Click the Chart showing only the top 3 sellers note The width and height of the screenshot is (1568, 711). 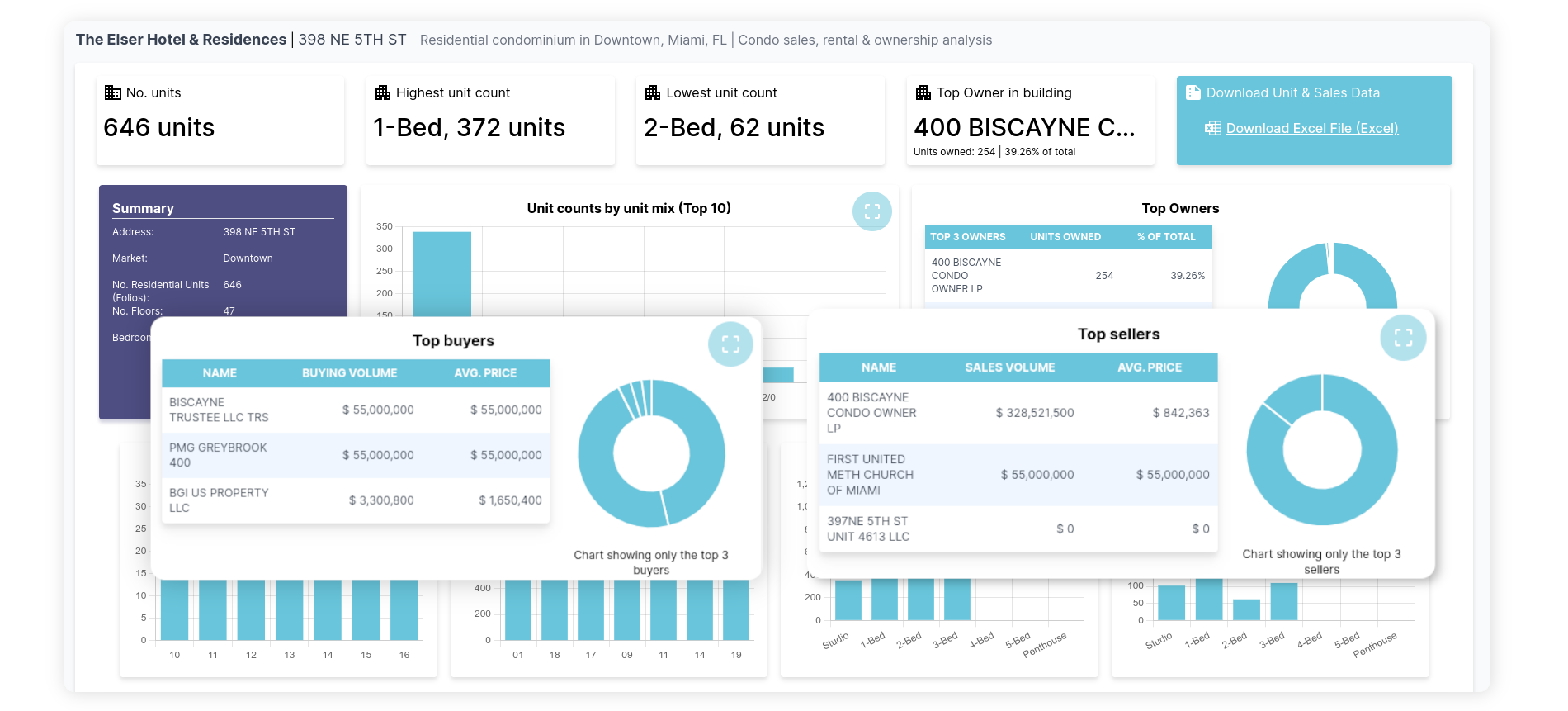click(x=1321, y=562)
